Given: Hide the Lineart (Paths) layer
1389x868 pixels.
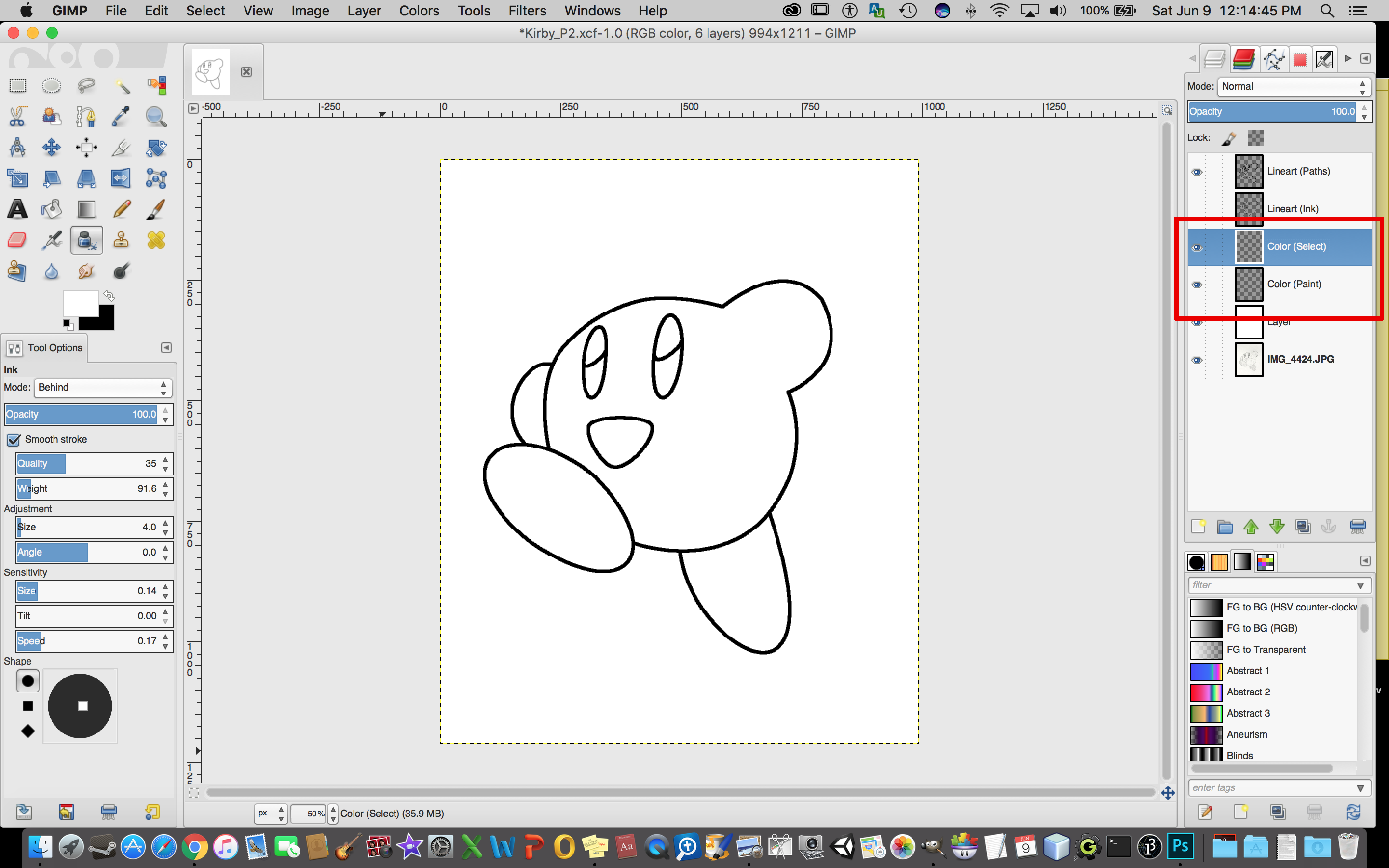Looking at the screenshot, I should (x=1197, y=172).
